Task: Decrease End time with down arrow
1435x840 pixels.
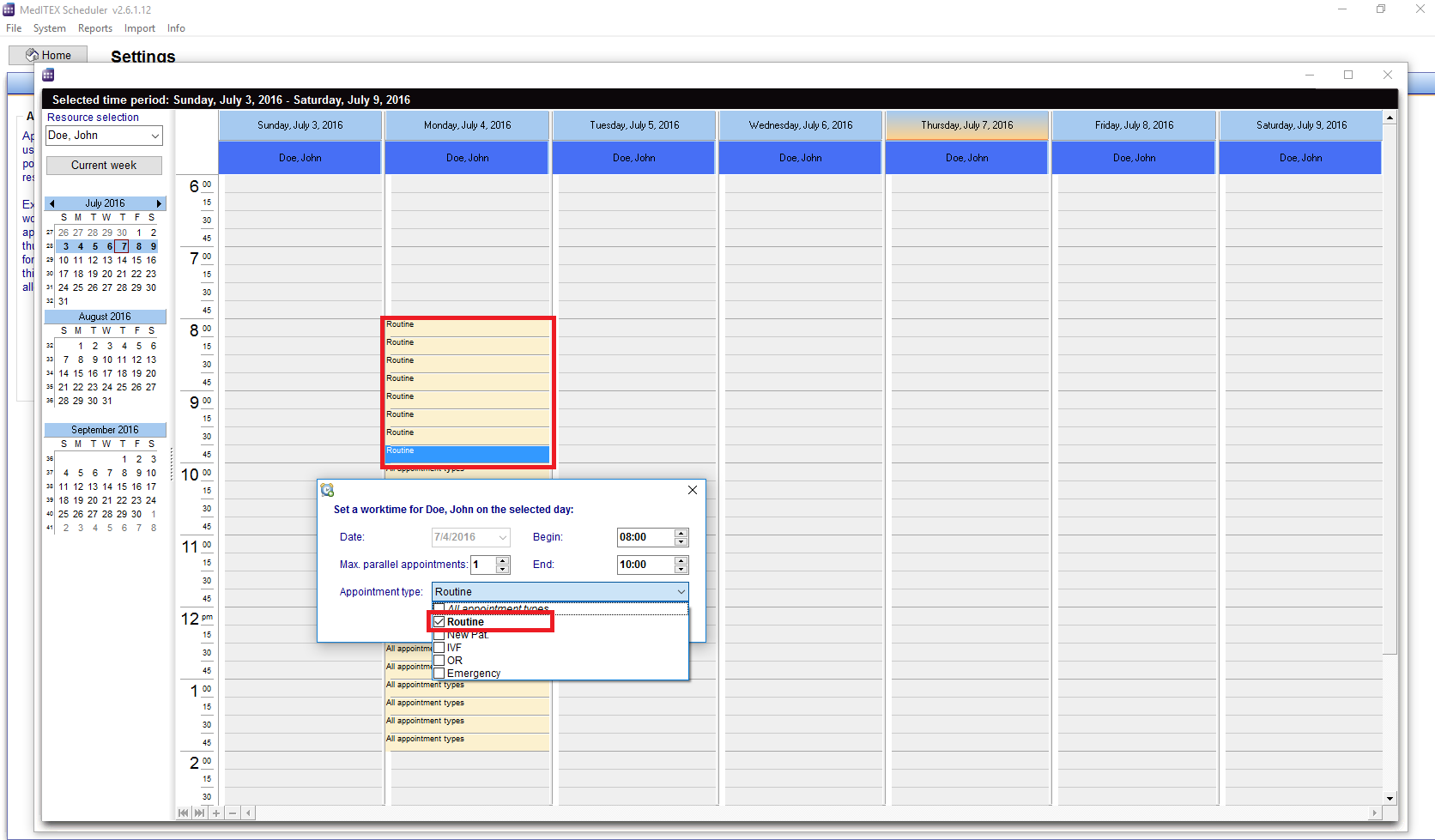Action: 681,569
